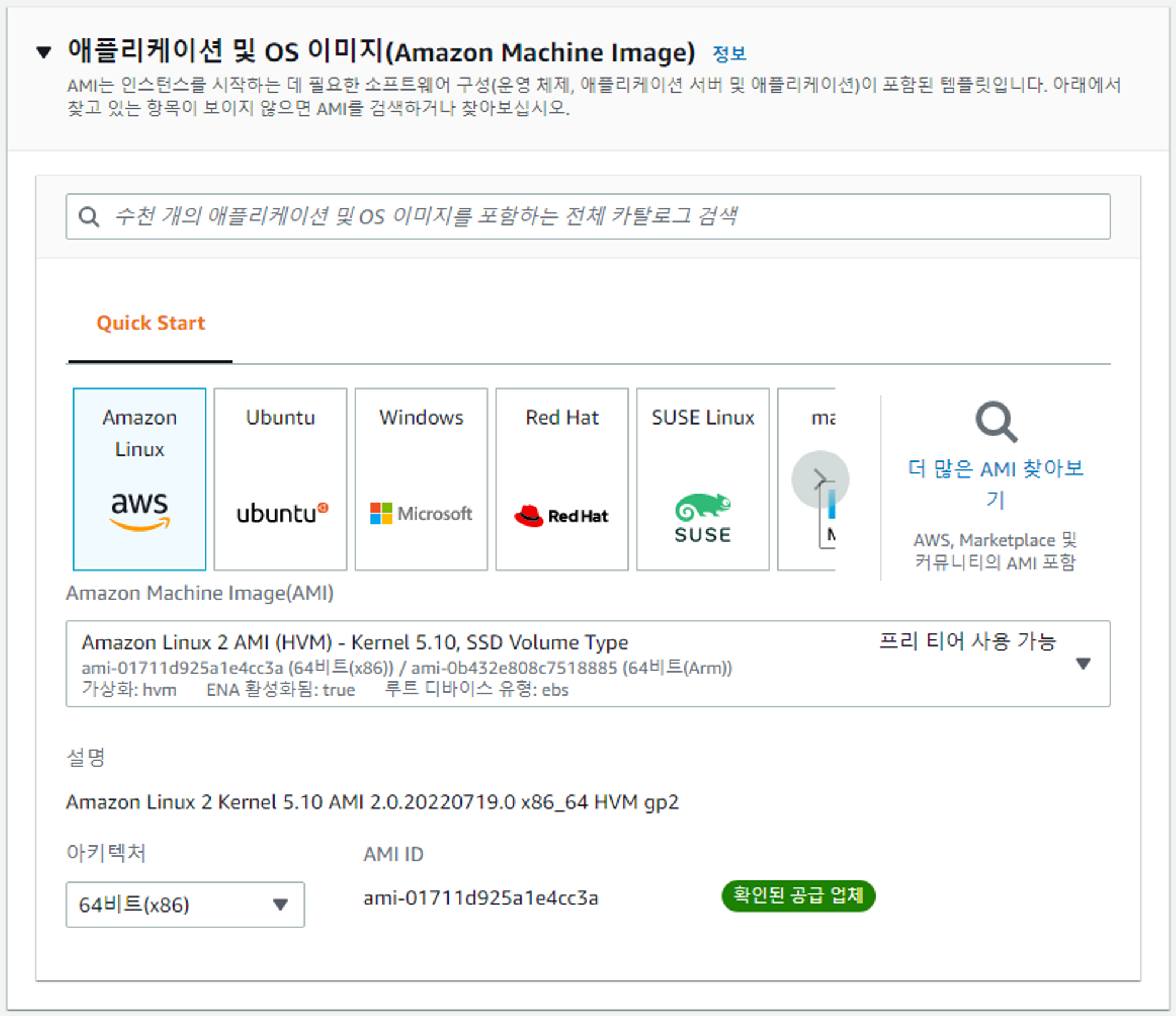Select the Ubuntu AMI card
This screenshot has width=1176, height=1016.
click(x=280, y=479)
